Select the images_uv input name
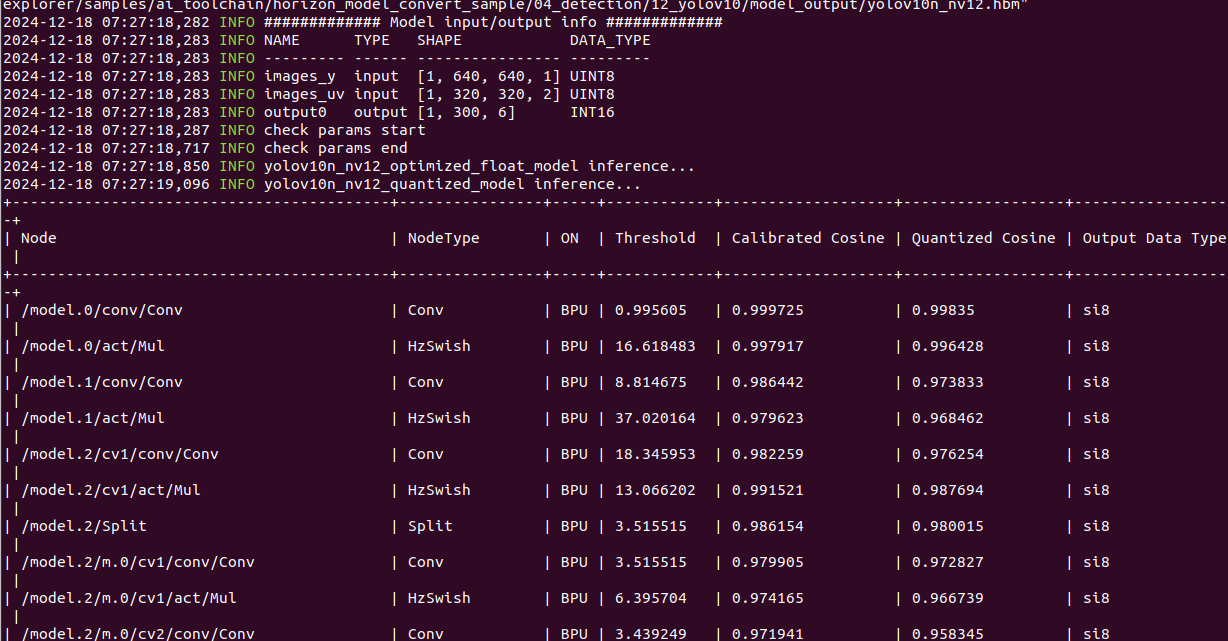1228x641 pixels. click(304, 94)
